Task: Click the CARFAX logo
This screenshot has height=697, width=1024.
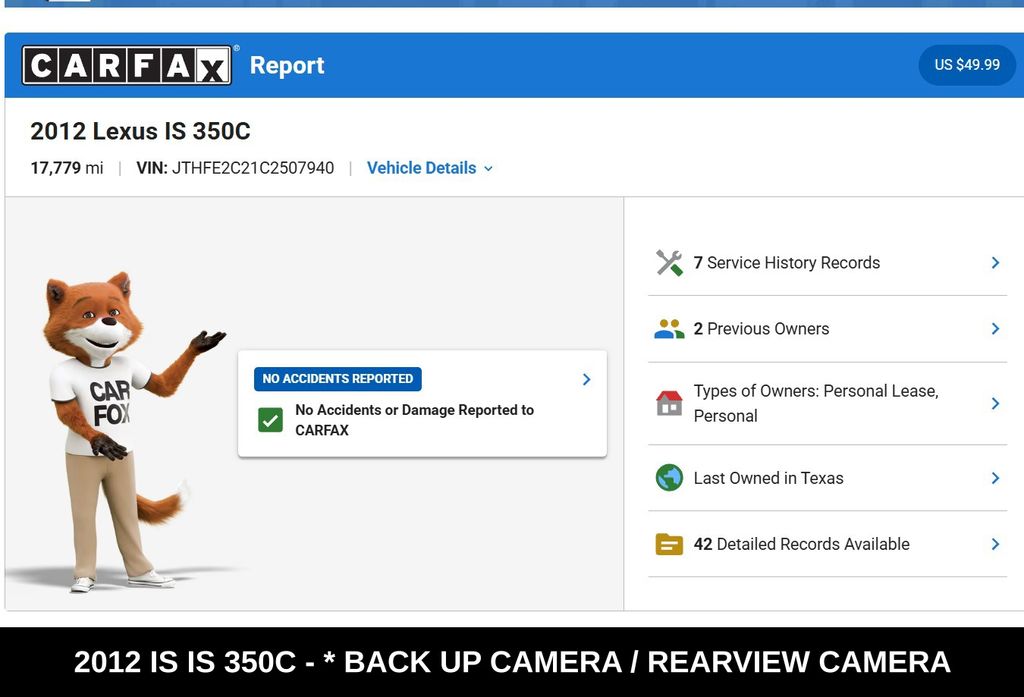Action: (127, 65)
